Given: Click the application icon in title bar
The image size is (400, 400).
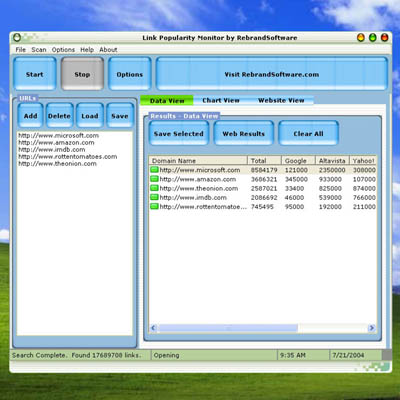Looking at the screenshot, I should [x=17, y=37].
